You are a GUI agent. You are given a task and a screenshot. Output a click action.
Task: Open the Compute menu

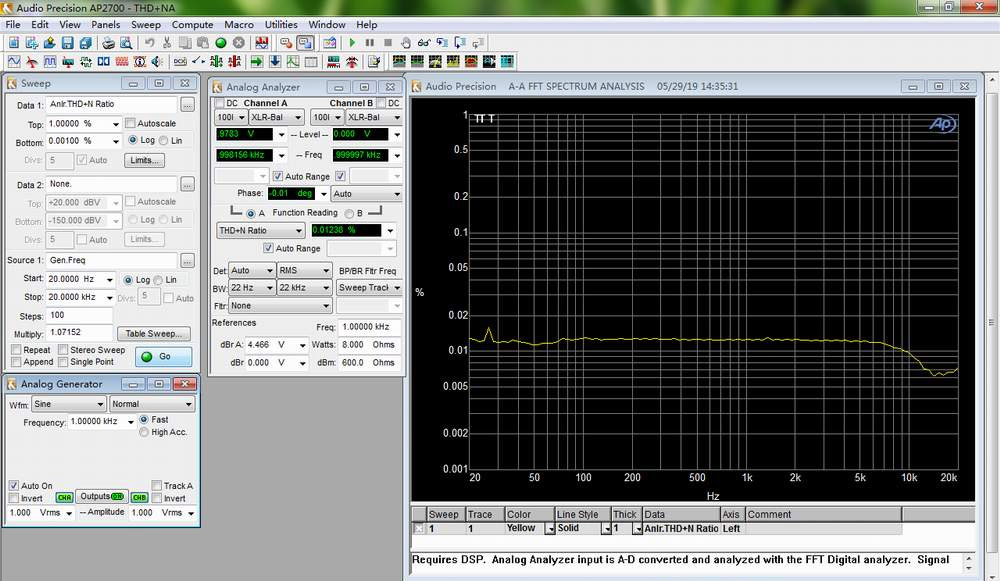tap(192, 24)
